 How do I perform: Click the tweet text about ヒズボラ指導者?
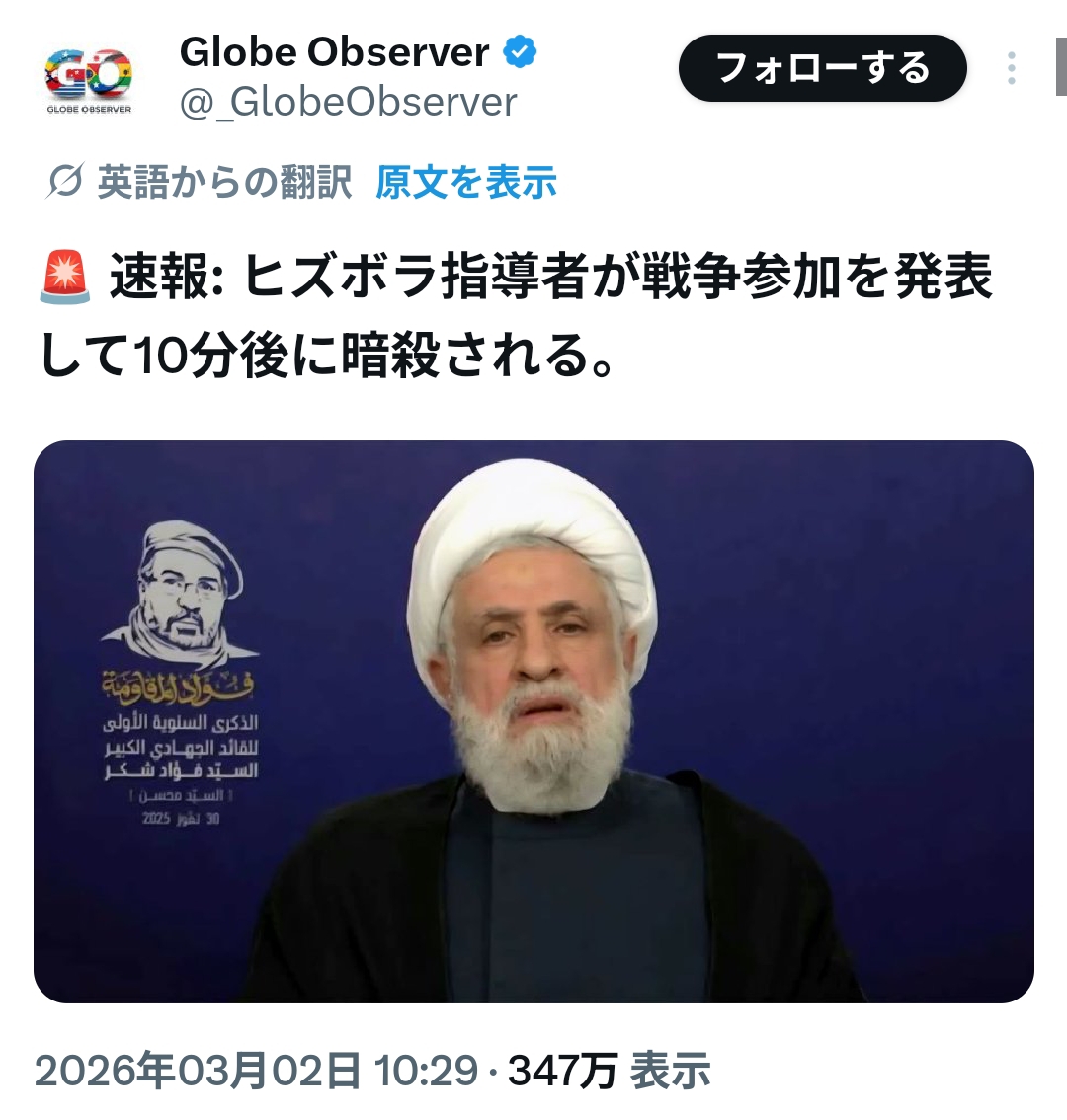517,316
